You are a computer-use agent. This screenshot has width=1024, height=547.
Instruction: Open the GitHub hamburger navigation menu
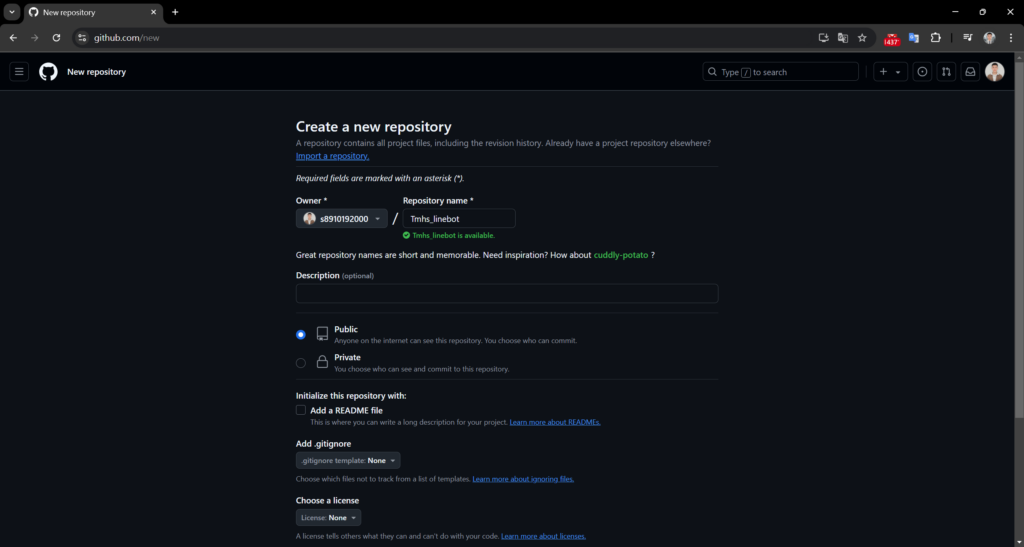[x=19, y=72]
